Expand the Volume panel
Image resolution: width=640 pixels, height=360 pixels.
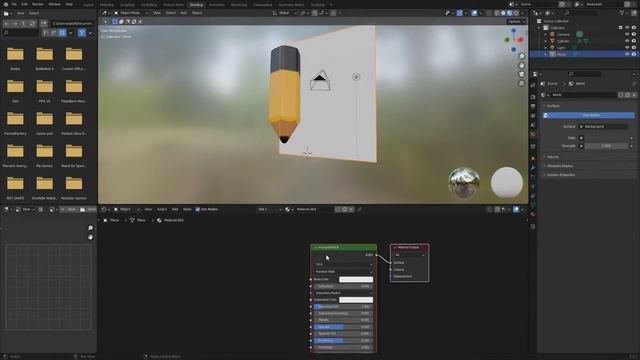(553, 157)
